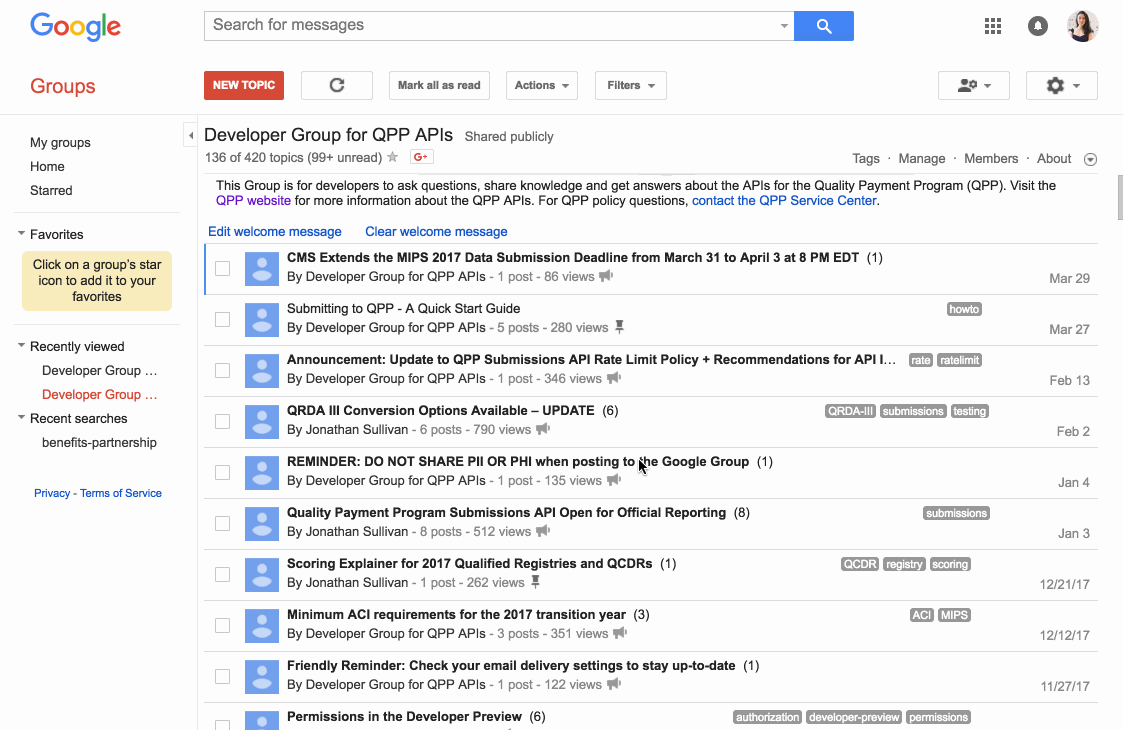Click the NEW TOPIC button
Viewport: 1123px width, 730px height.
244,85
